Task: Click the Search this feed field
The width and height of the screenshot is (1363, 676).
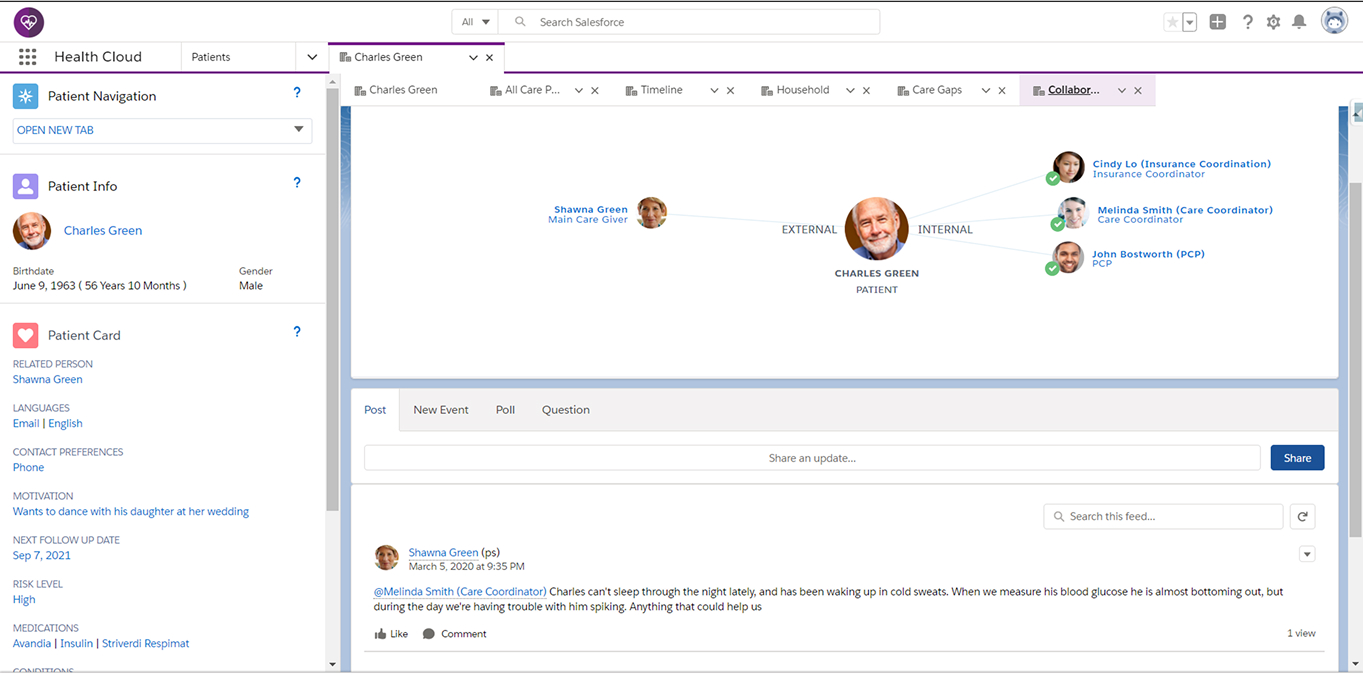Action: pyautogui.click(x=1163, y=516)
